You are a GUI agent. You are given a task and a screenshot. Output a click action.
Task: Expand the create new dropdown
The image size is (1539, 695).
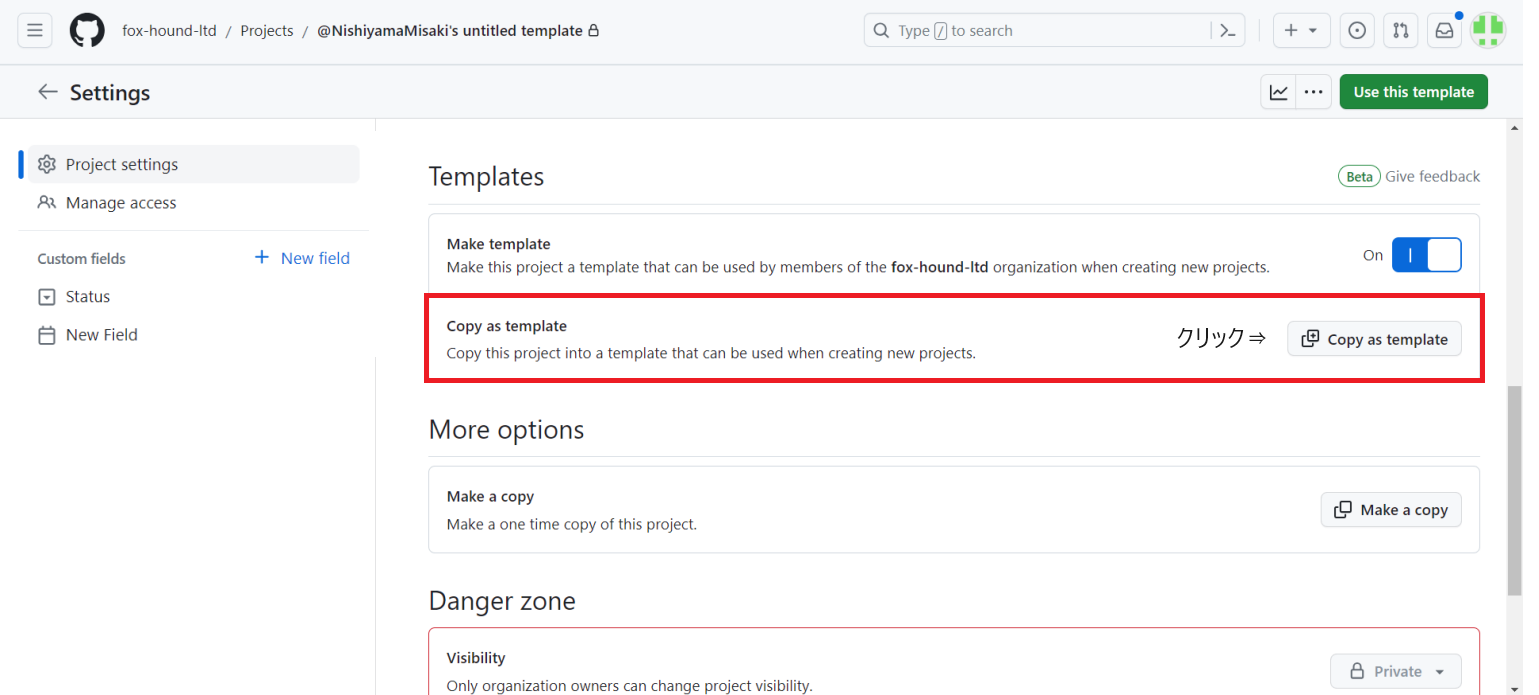tap(1301, 30)
